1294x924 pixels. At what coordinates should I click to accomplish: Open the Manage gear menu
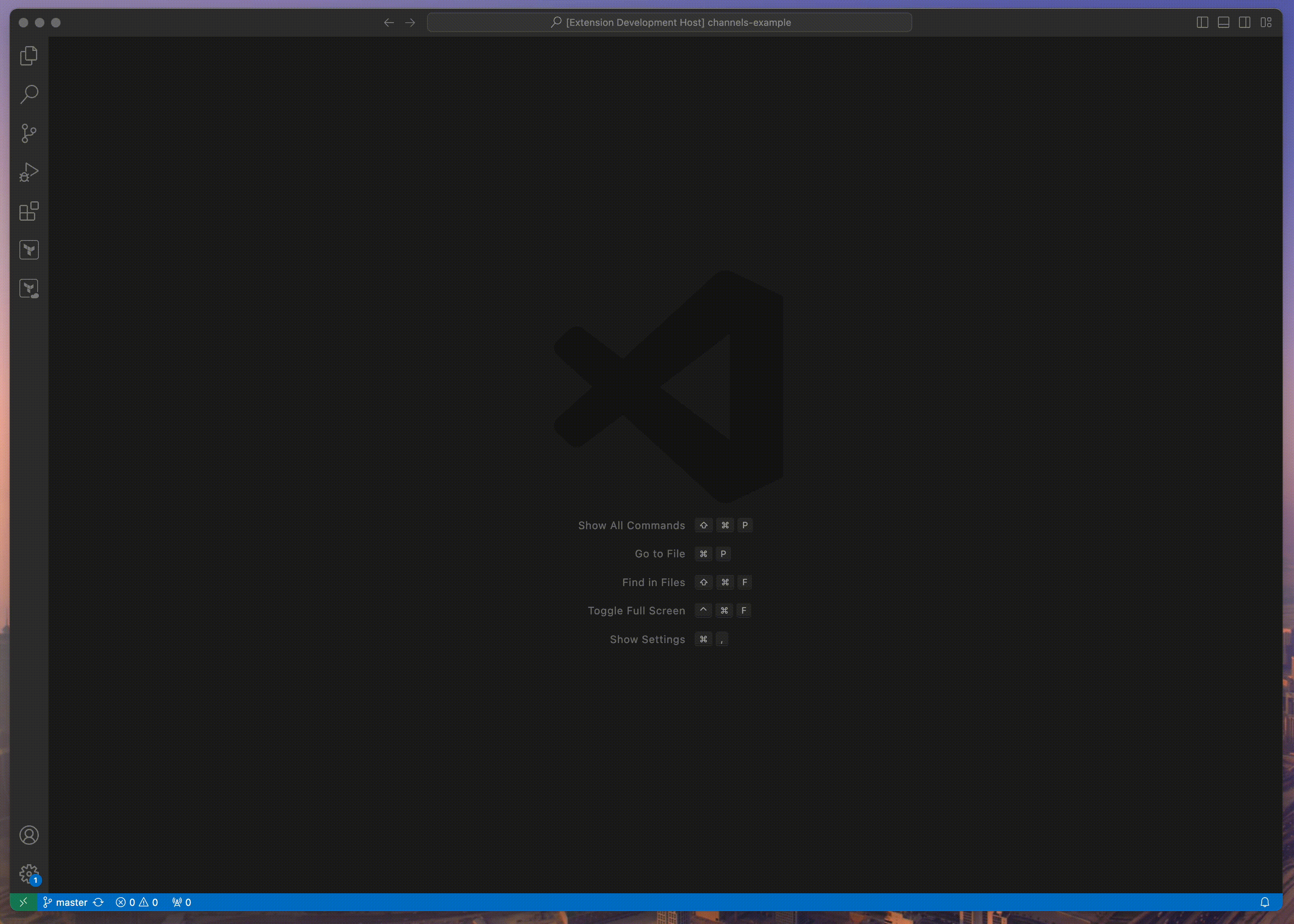point(29,873)
